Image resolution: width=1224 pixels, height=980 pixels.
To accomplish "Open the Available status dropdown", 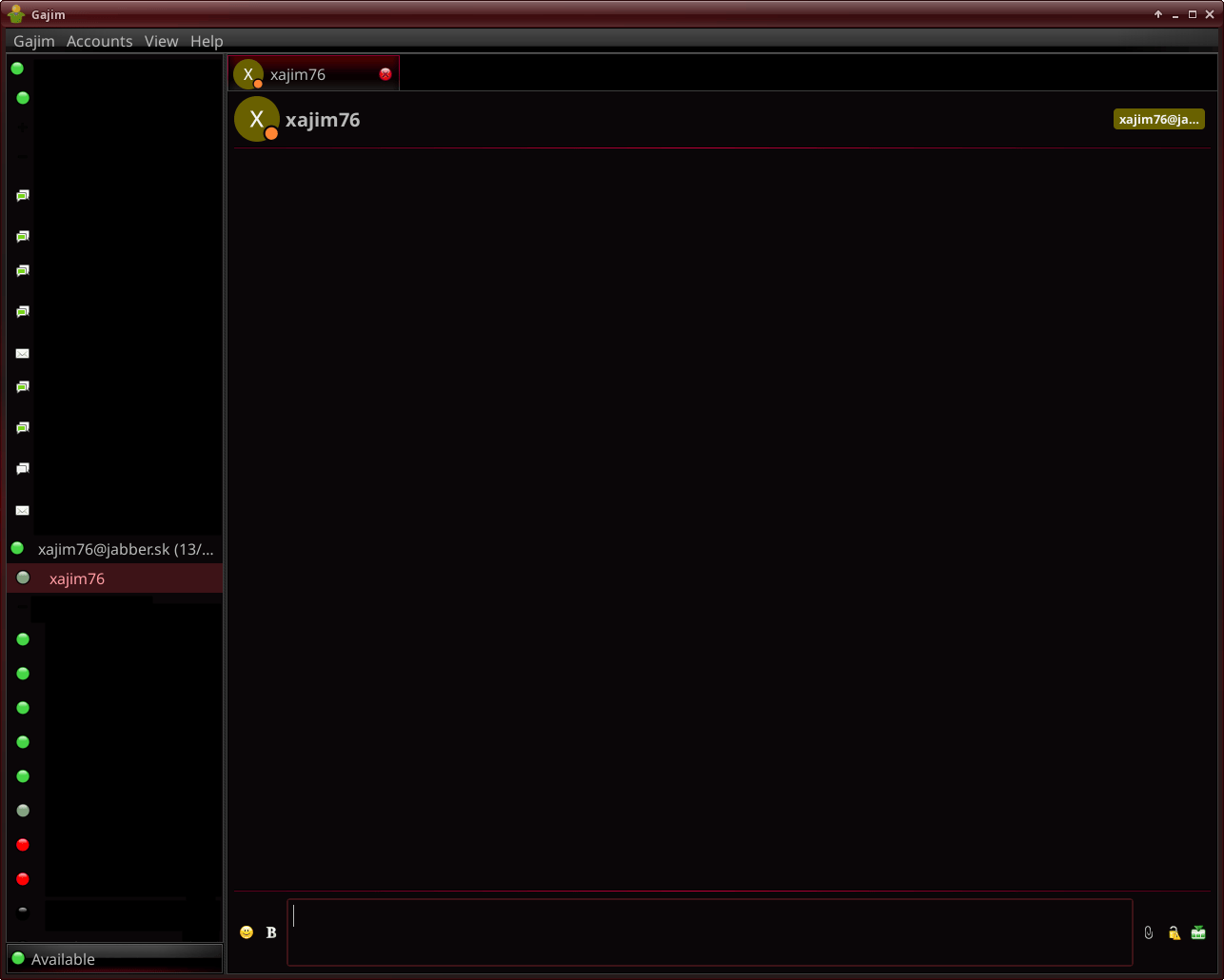I will 114,958.
